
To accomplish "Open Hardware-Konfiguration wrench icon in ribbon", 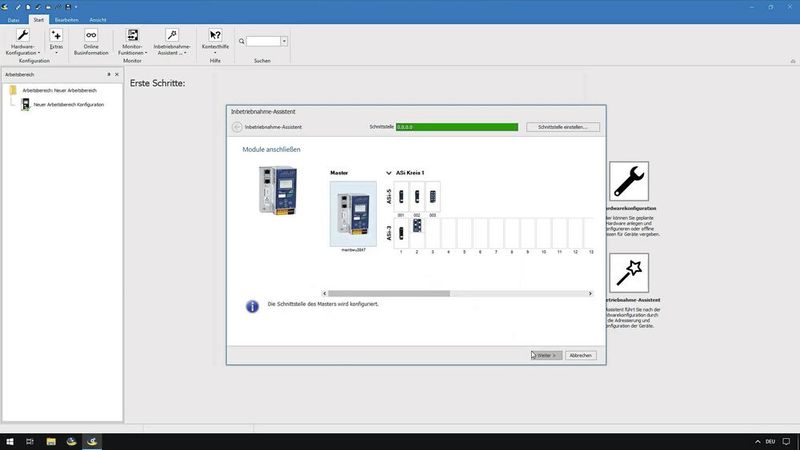I will [22, 35].
